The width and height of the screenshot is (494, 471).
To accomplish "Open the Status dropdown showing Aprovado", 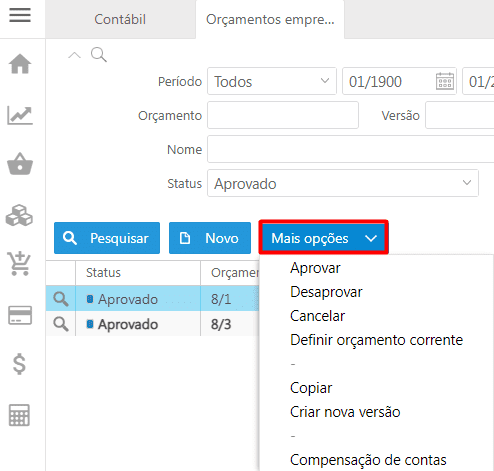I will click(343, 183).
